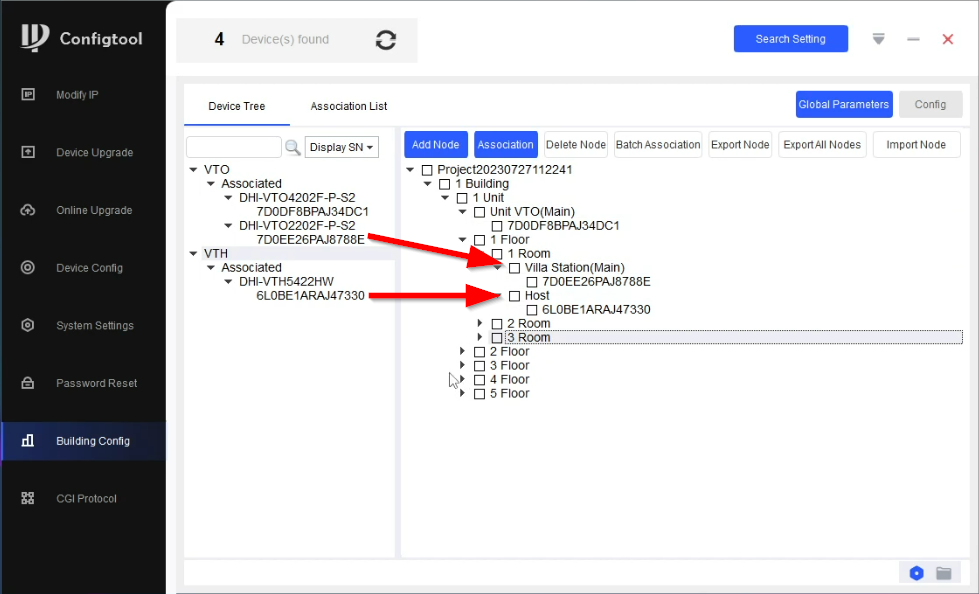Collapse the DHI-VTH5422HW device node

coord(229,281)
